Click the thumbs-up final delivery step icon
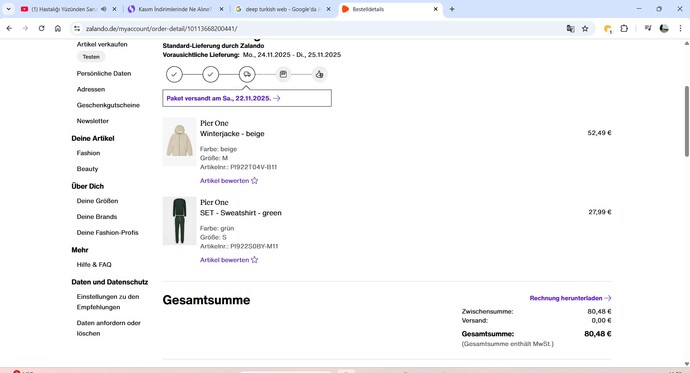This screenshot has width=690, height=373. 319,74
